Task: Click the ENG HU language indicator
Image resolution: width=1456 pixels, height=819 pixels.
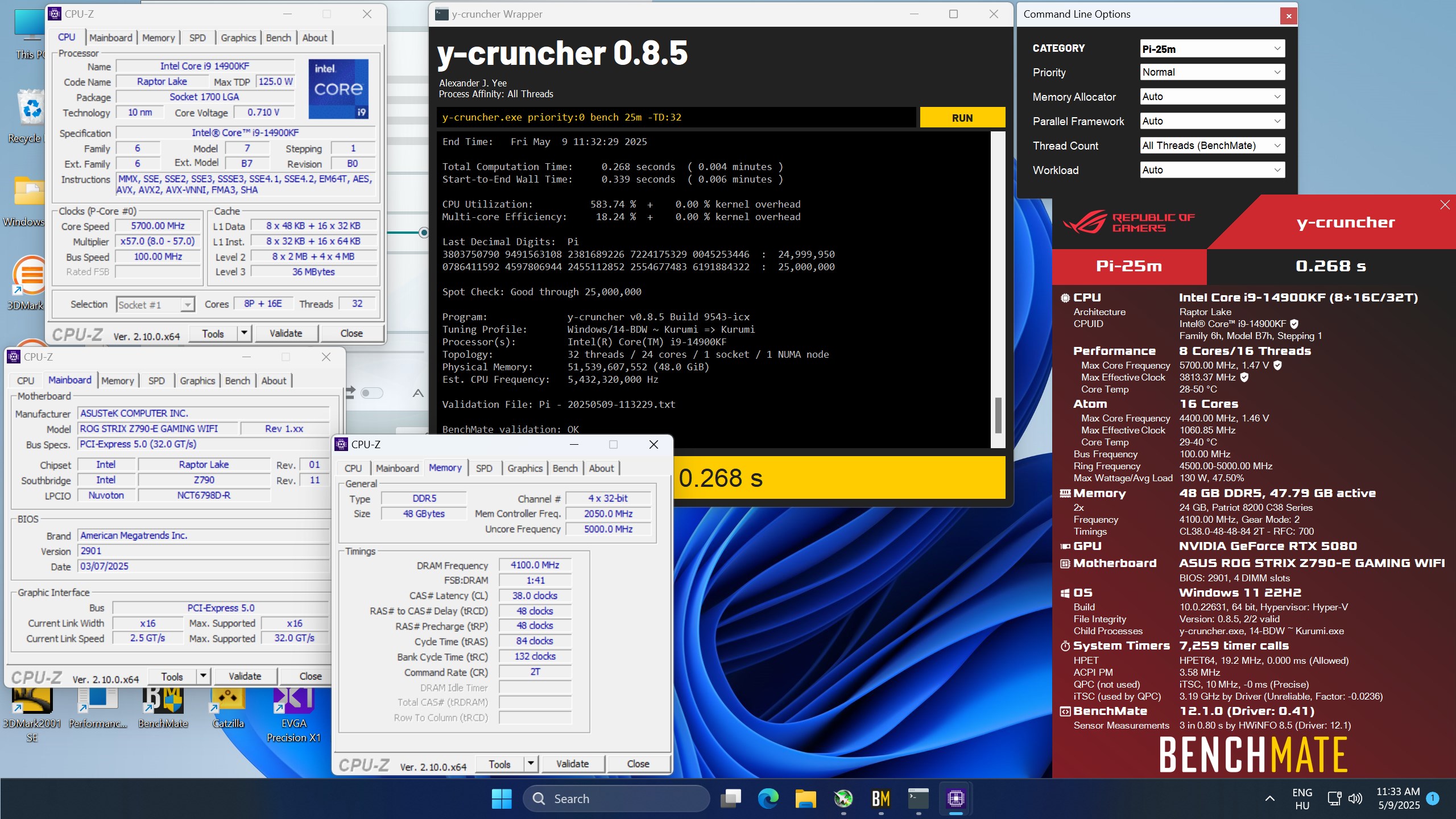Action: tap(1302, 799)
